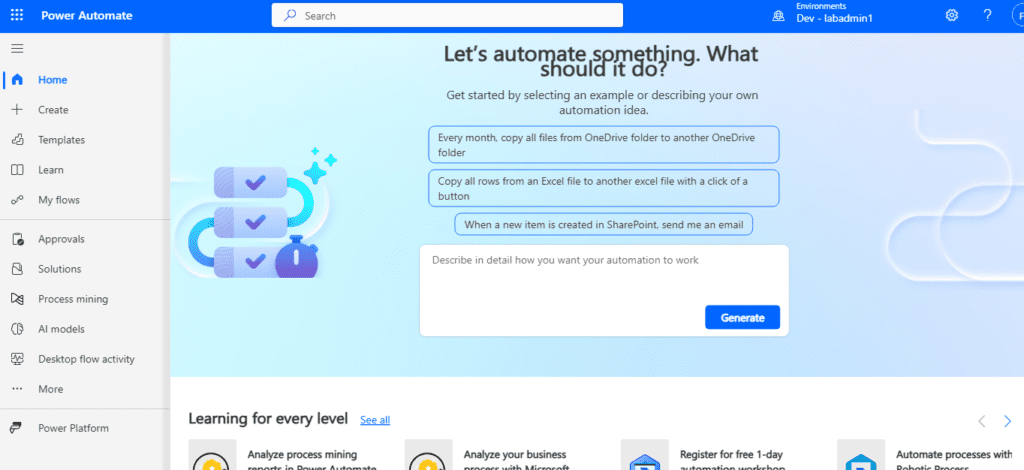Click the Power Platform icon
Screen dimensions: 1024x470
(17, 428)
